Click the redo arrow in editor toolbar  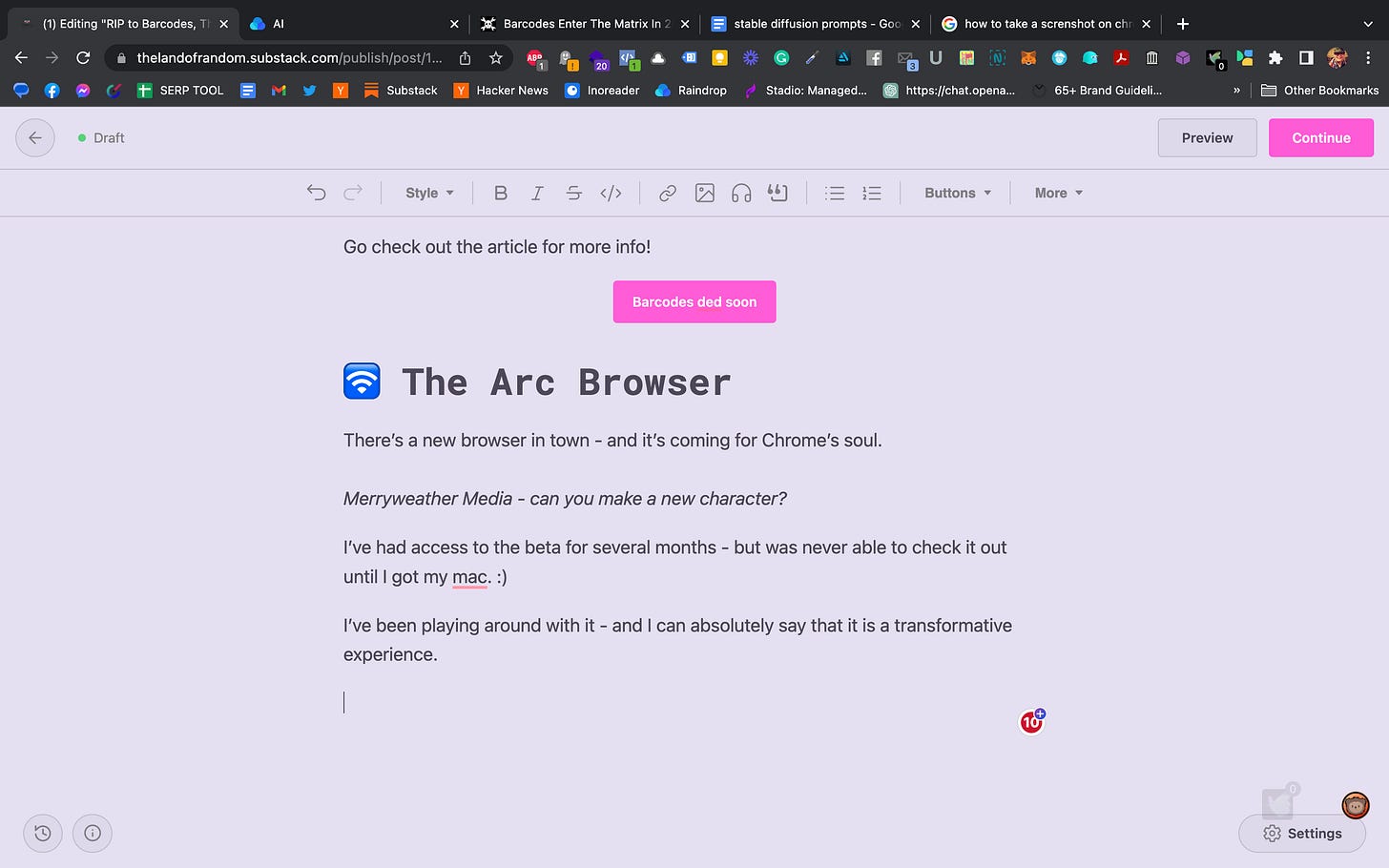(353, 193)
